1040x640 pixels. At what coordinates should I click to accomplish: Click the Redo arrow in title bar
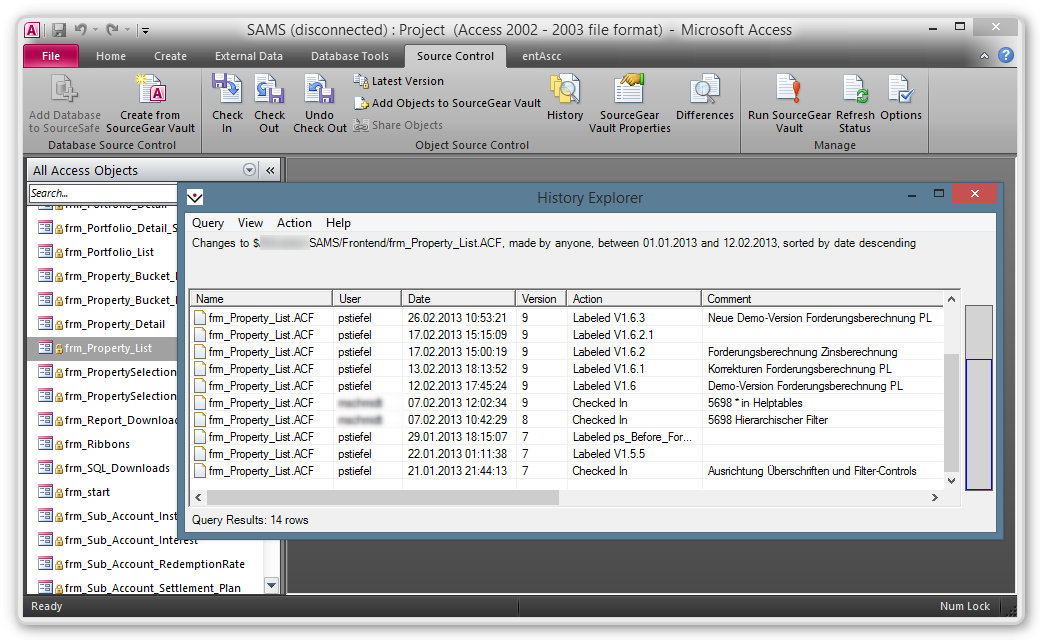click(113, 29)
